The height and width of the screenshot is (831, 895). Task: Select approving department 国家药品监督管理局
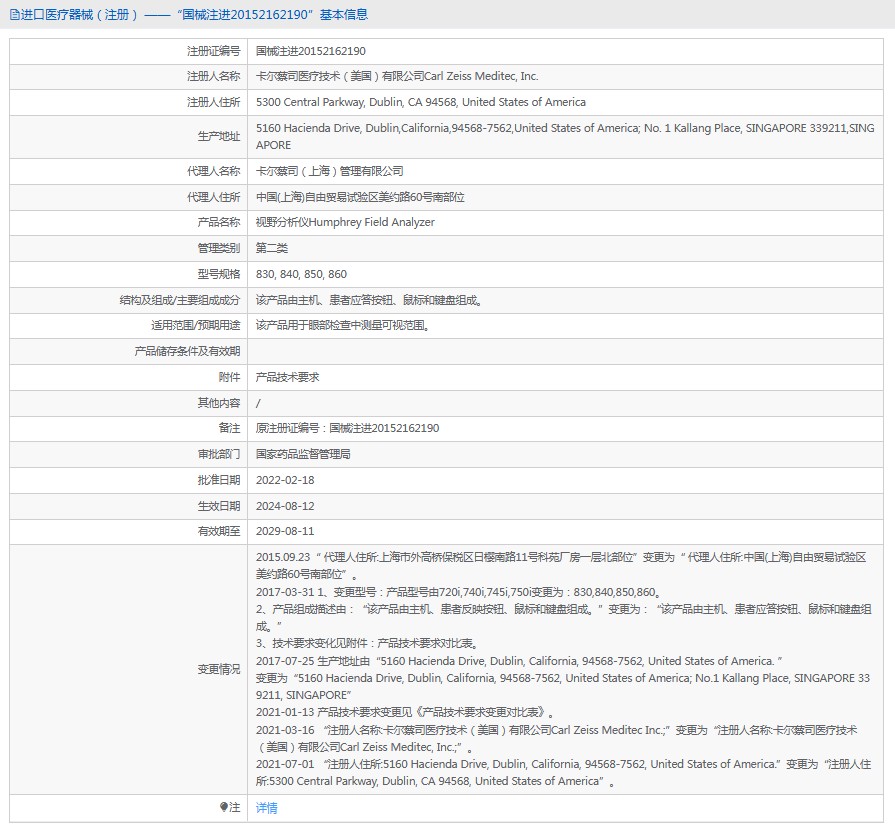coord(303,455)
